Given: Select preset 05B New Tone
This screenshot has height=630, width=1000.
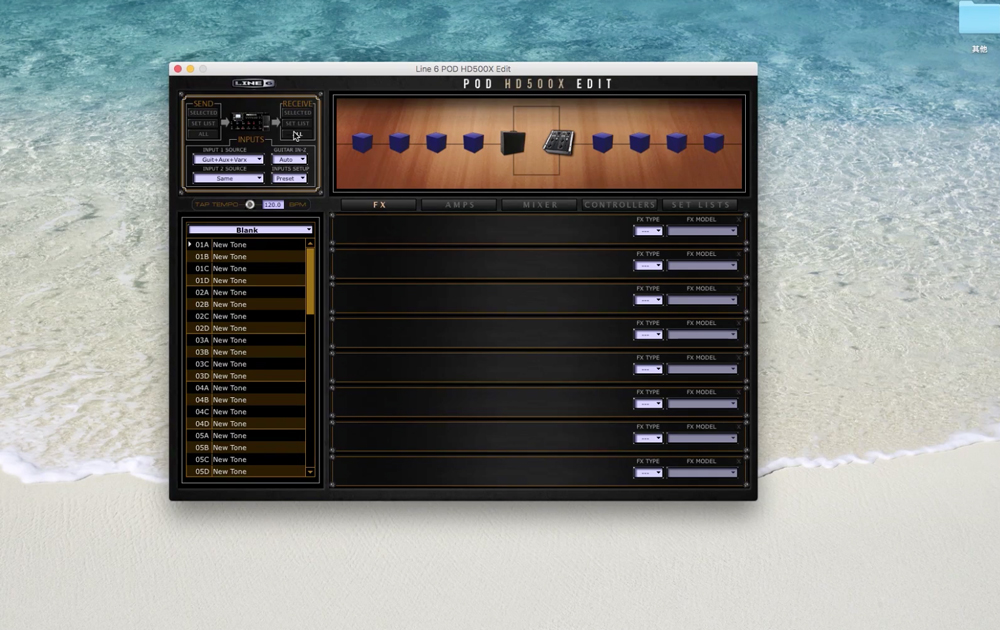Looking at the screenshot, I should pyautogui.click(x=246, y=448).
